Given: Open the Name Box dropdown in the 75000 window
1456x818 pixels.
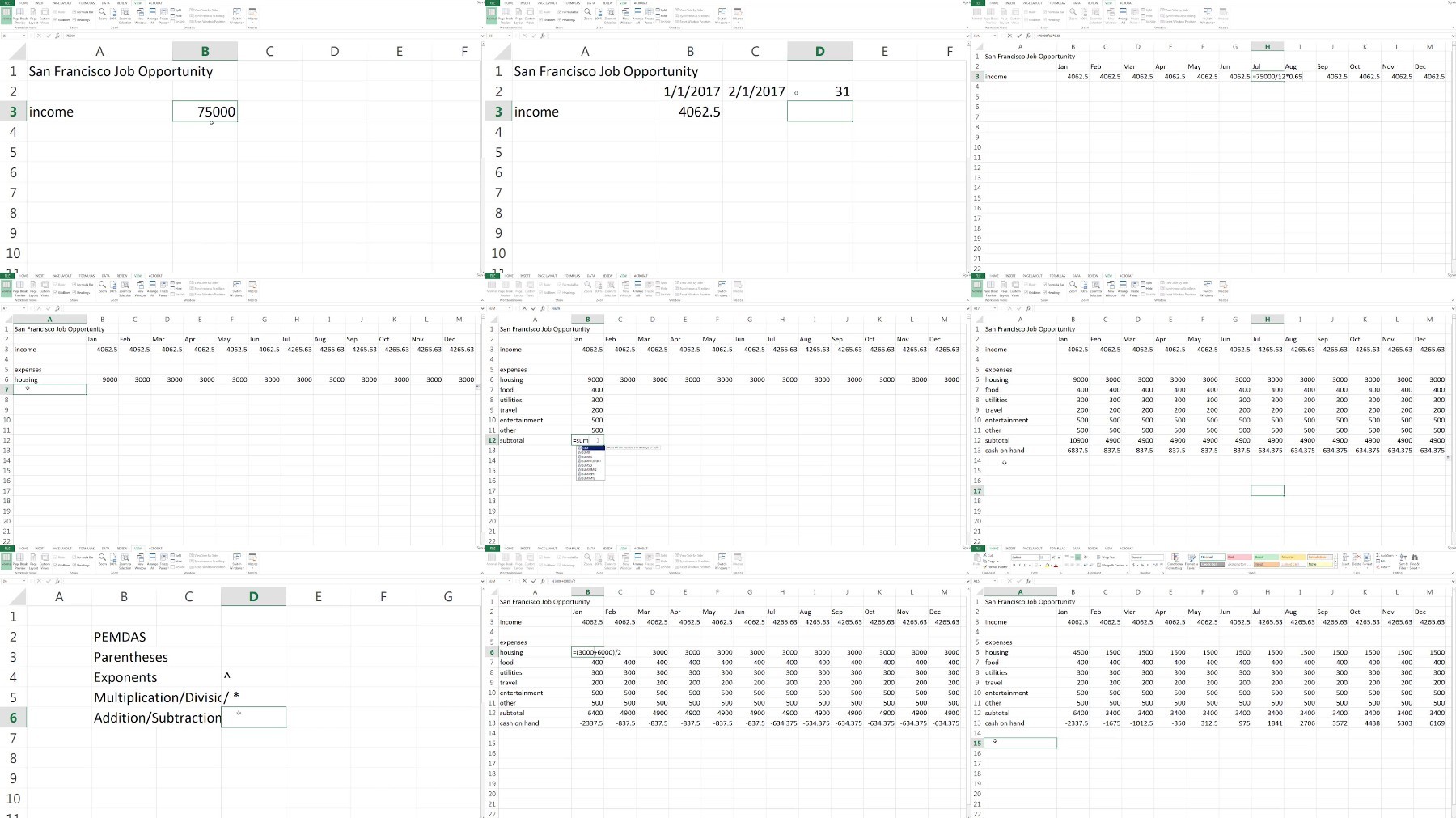Looking at the screenshot, I should tap(24, 36).
